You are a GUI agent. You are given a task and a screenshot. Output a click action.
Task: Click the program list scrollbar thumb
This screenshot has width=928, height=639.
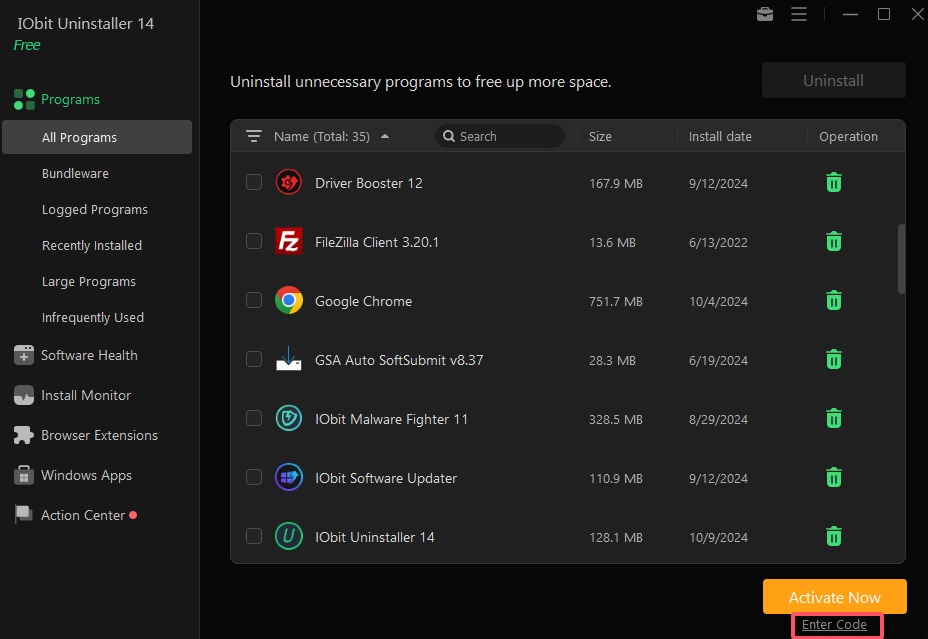(901, 259)
